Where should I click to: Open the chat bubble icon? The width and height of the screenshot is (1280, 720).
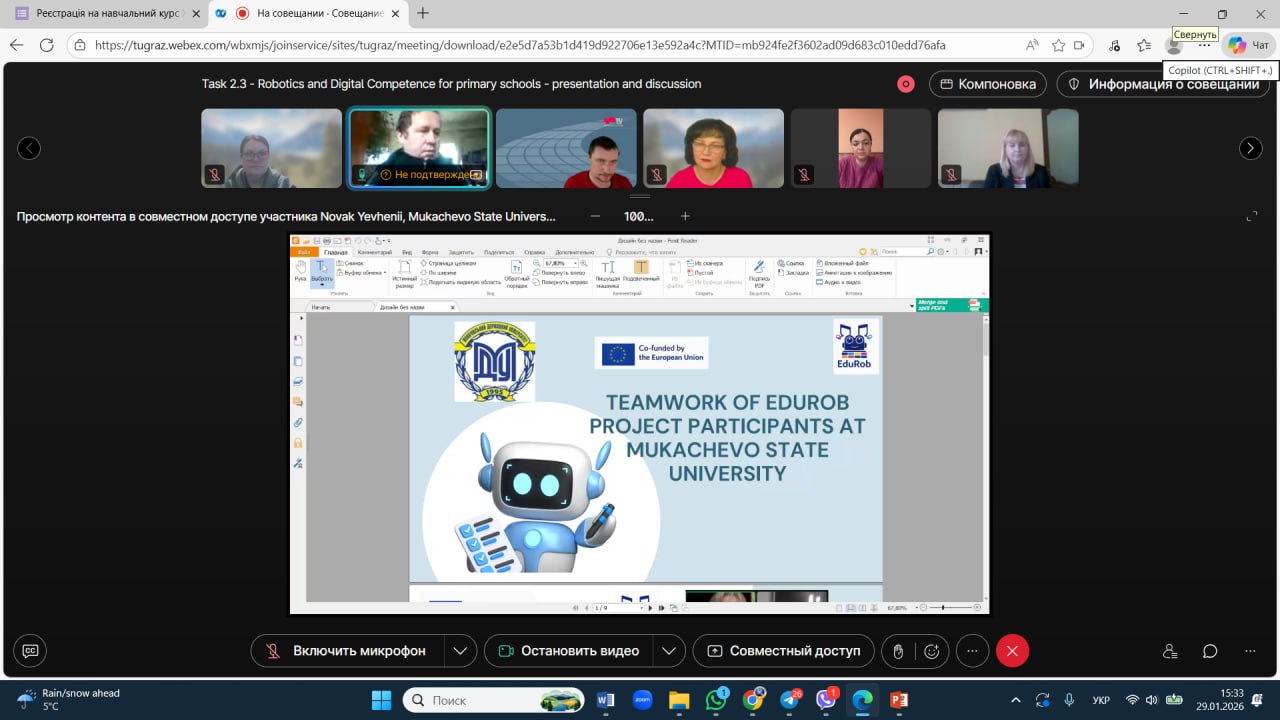(1210, 651)
